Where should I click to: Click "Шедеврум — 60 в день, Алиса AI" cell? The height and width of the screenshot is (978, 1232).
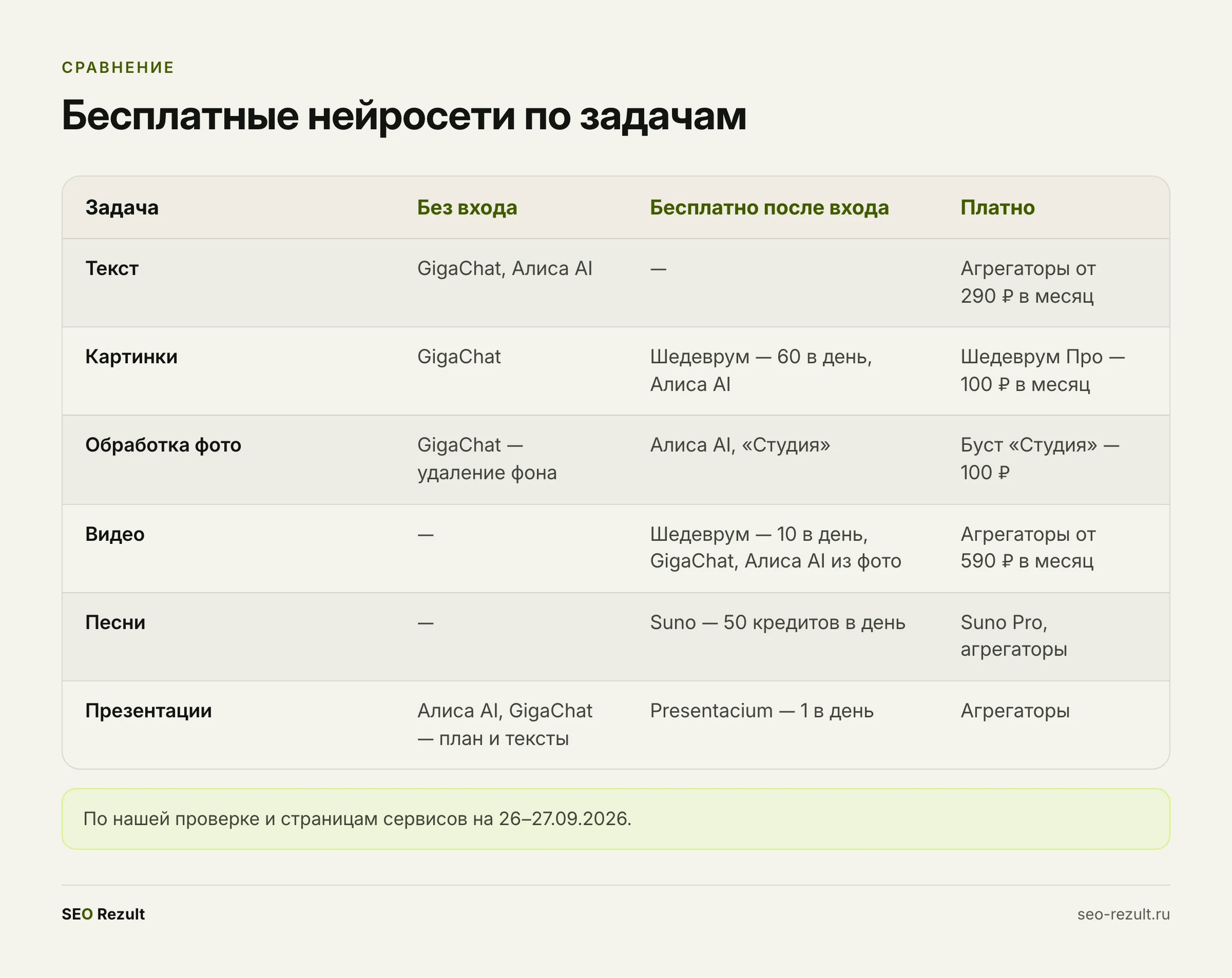click(761, 370)
